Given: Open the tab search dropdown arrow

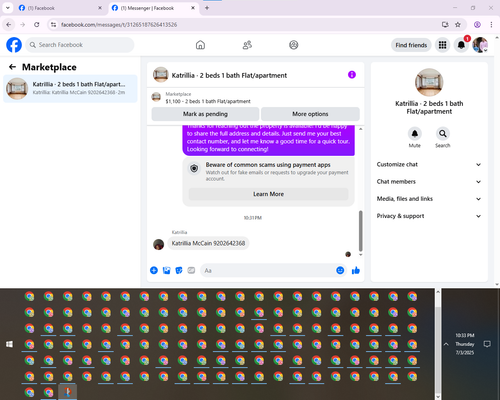Looking at the screenshot, I should (7, 8).
